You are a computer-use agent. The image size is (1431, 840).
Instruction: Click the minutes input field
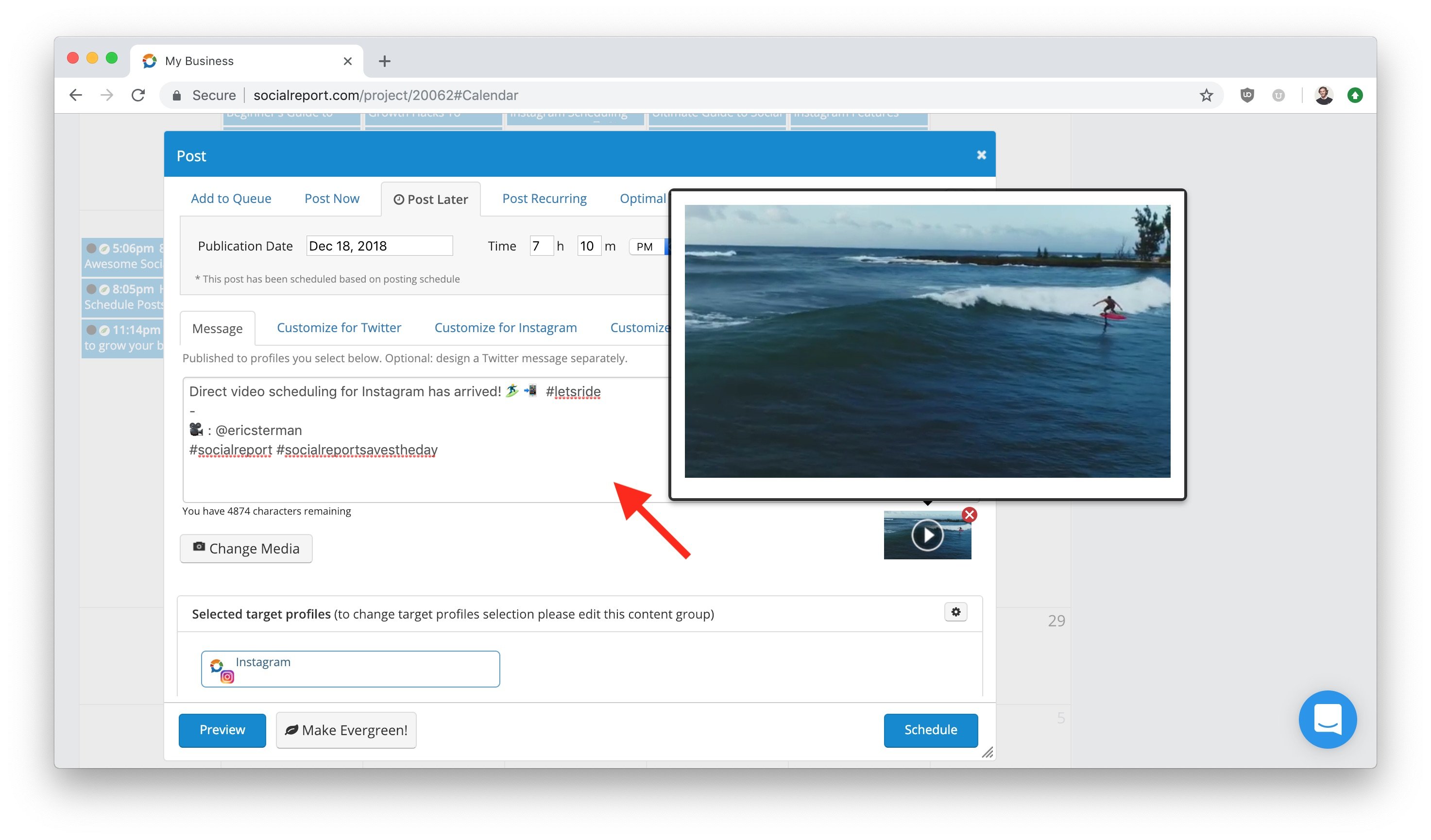click(589, 246)
